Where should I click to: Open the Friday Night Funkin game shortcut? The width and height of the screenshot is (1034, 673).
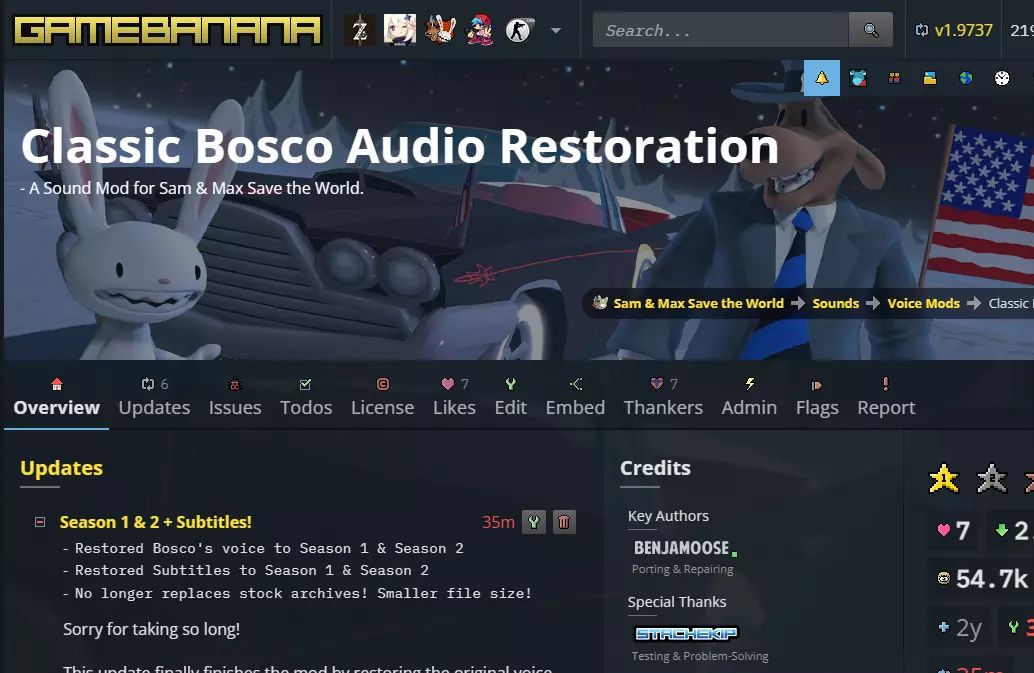pos(480,30)
